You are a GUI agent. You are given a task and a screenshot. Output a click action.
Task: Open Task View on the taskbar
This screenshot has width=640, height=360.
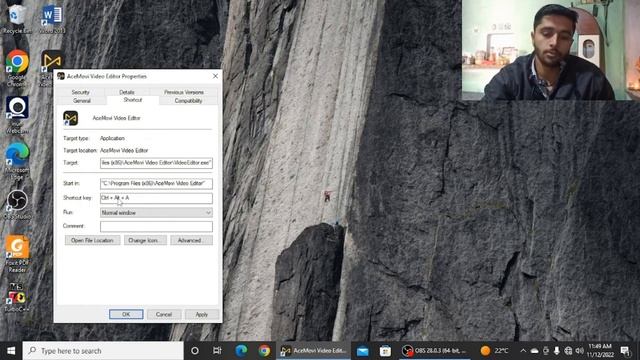pyautogui.click(x=217, y=351)
